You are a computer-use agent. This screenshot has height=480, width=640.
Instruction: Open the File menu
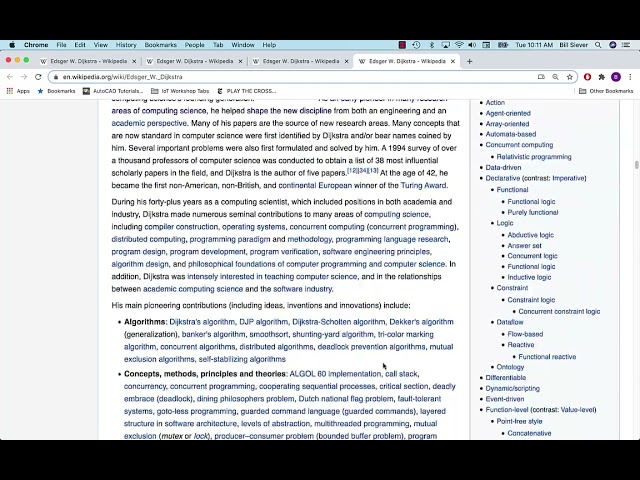coord(61,45)
